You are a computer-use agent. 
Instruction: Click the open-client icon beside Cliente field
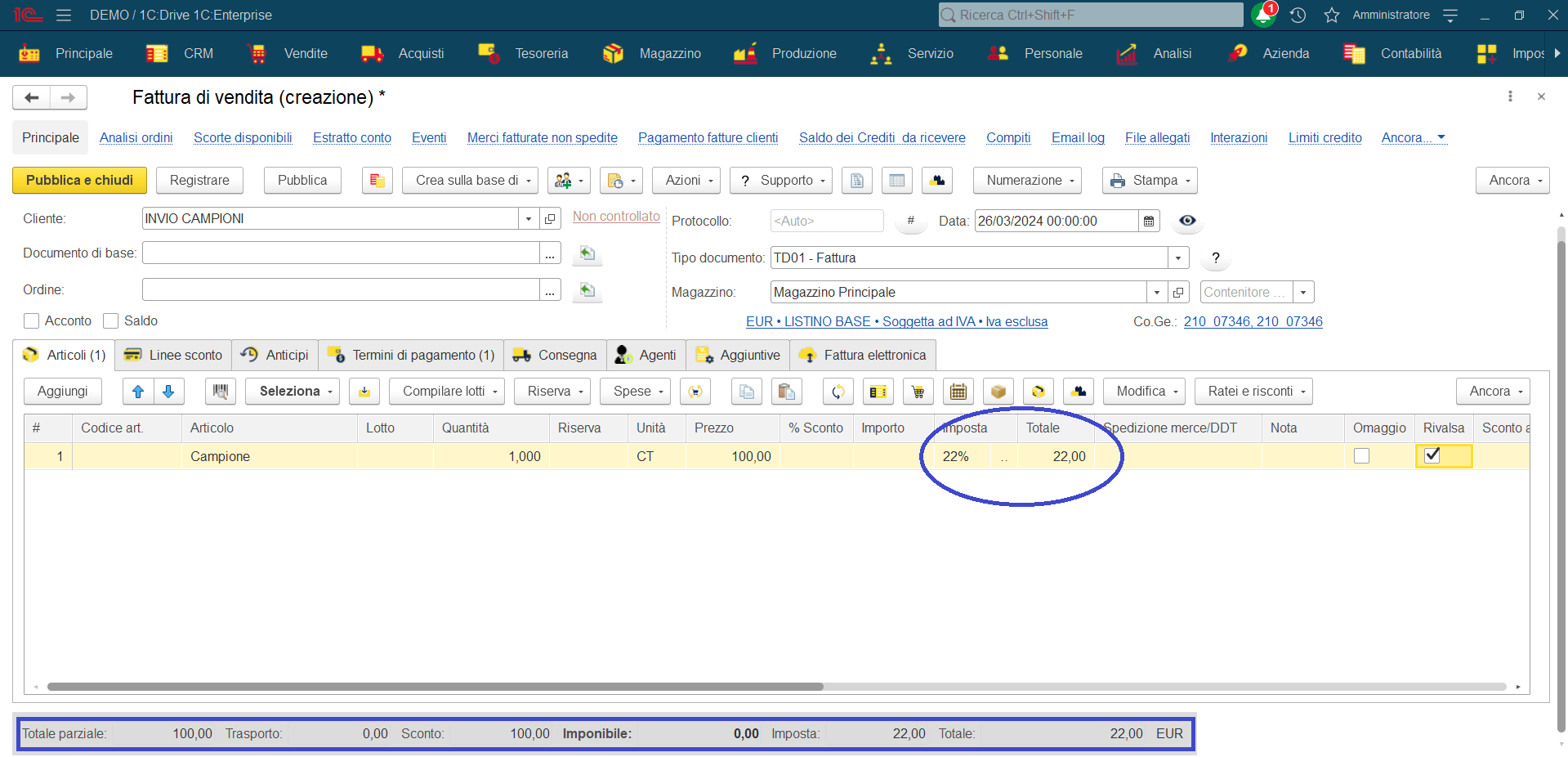pyautogui.click(x=550, y=219)
